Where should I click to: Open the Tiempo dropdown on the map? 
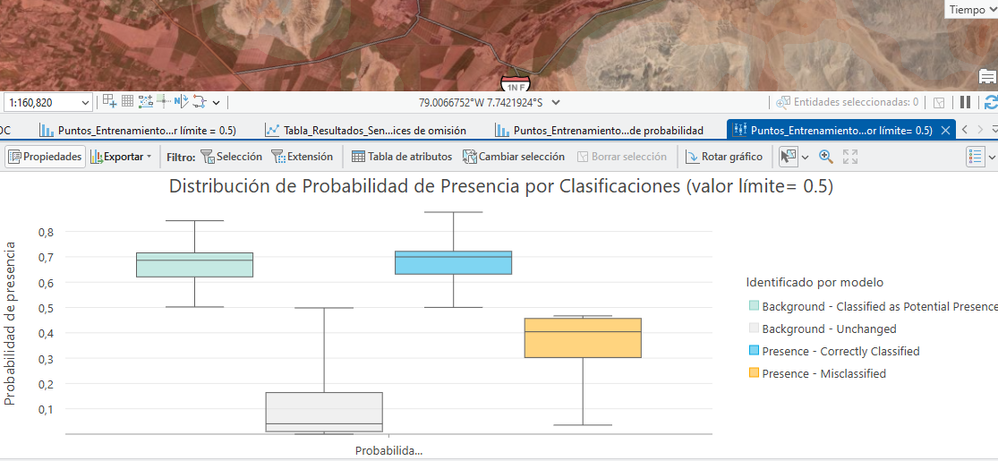pyautogui.click(x=971, y=10)
